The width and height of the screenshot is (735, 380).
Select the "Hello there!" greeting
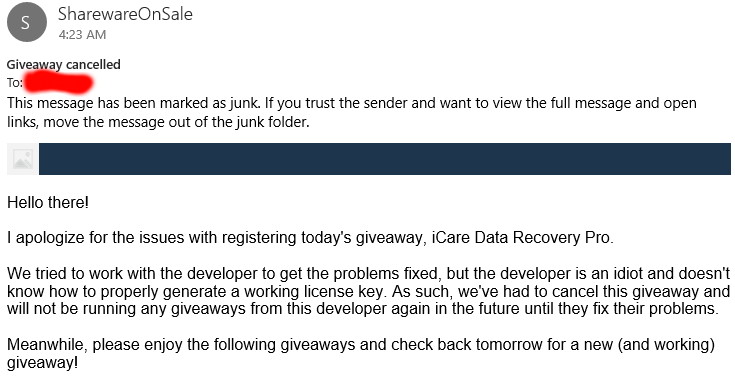(48, 203)
